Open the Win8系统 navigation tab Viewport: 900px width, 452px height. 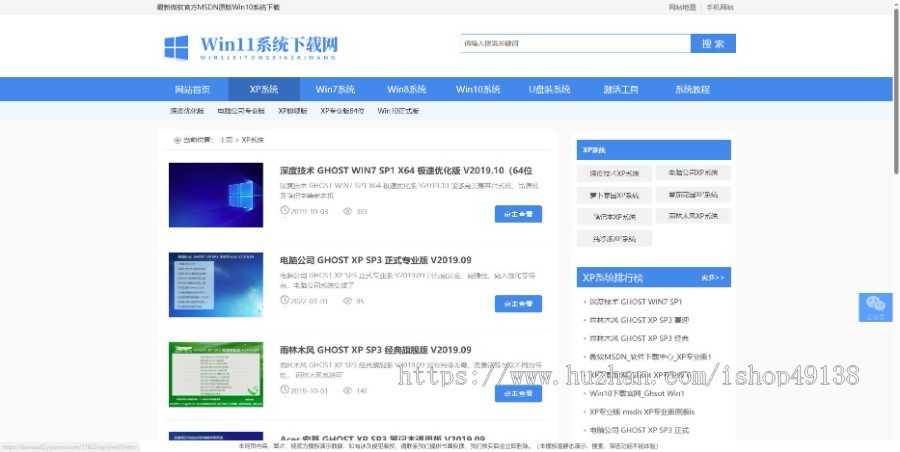[x=406, y=90]
